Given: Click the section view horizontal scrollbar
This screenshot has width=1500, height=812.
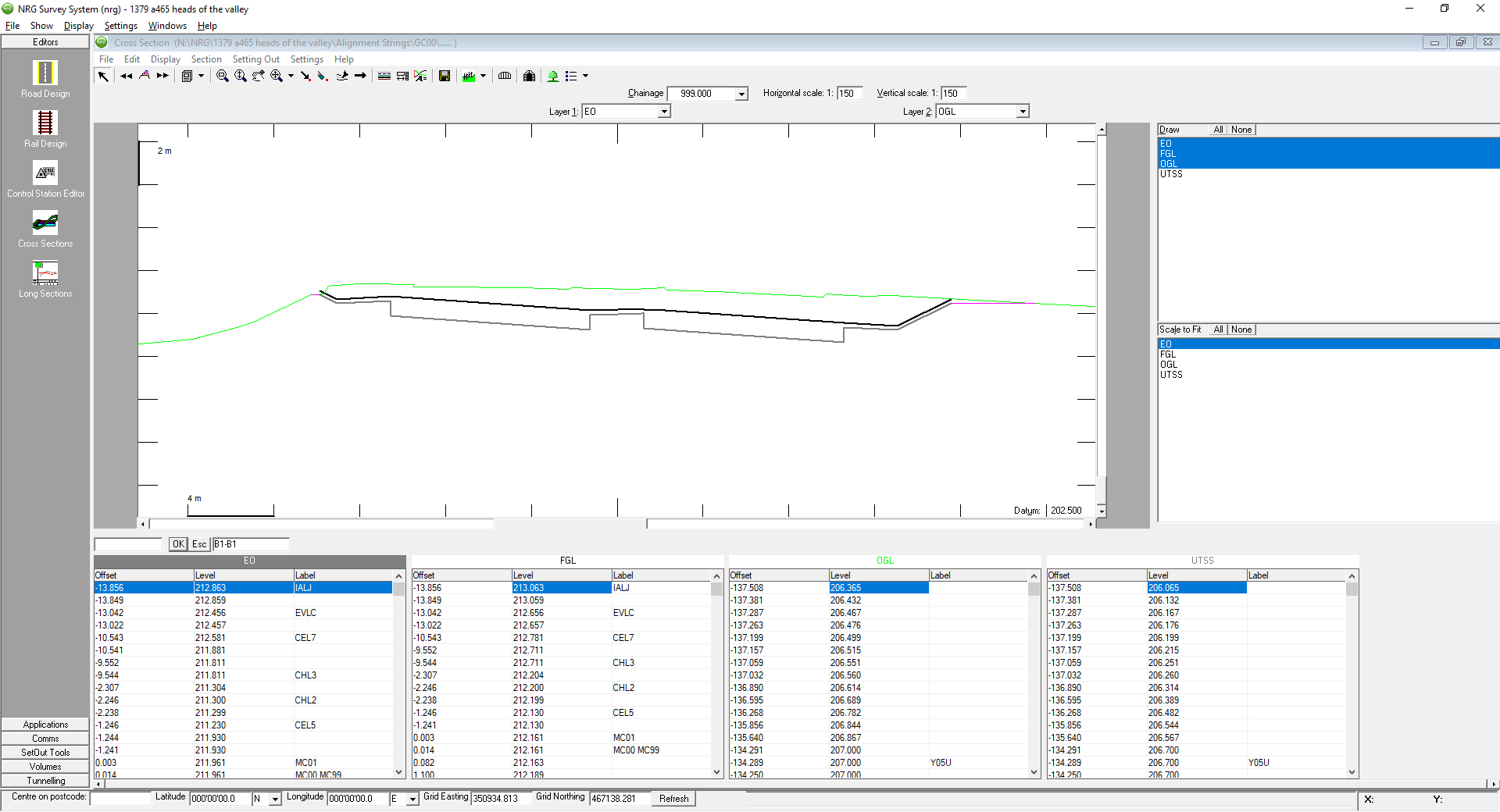Looking at the screenshot, I should pos(617,524).
